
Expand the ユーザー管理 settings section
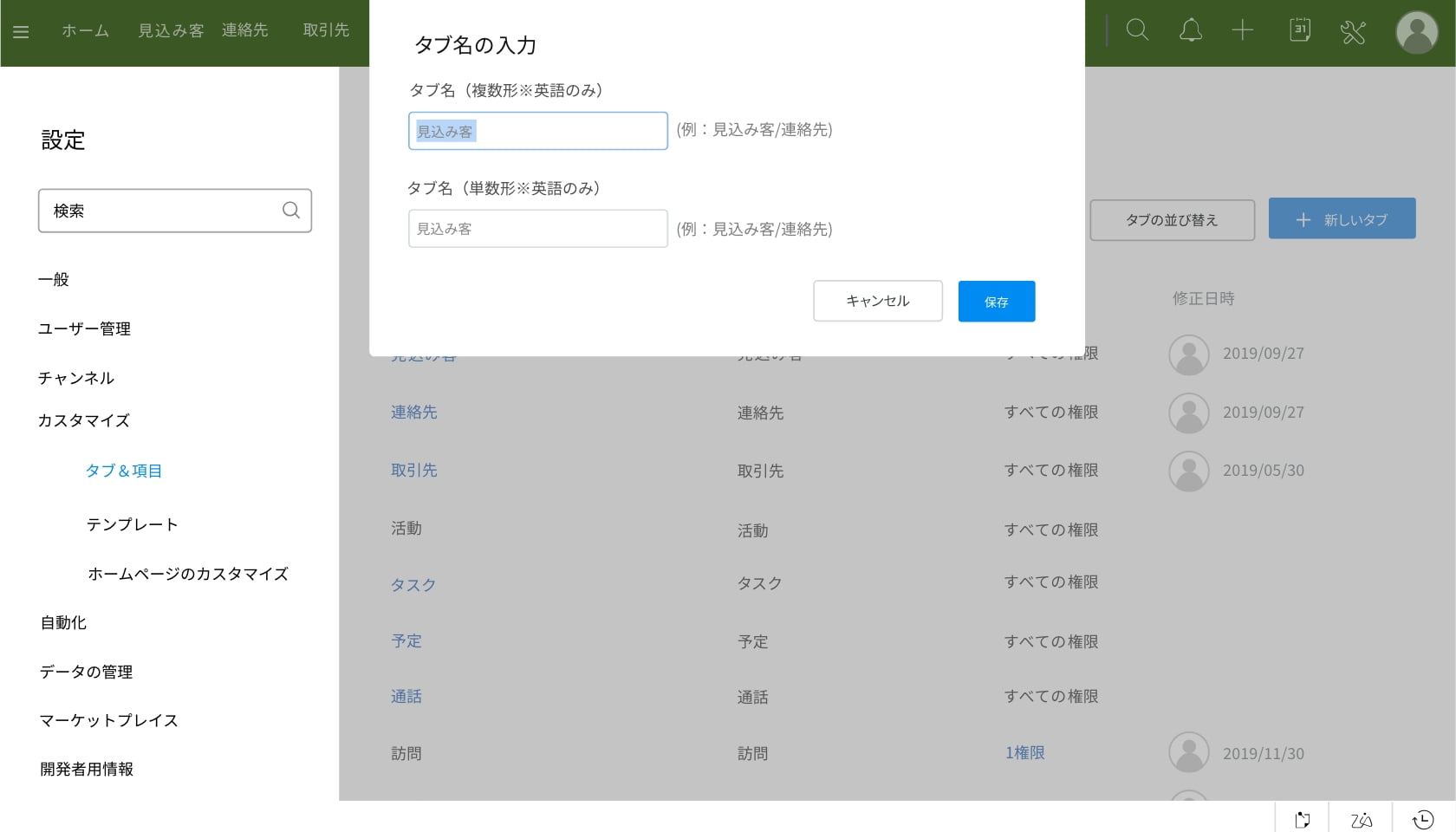click(84, 328)
